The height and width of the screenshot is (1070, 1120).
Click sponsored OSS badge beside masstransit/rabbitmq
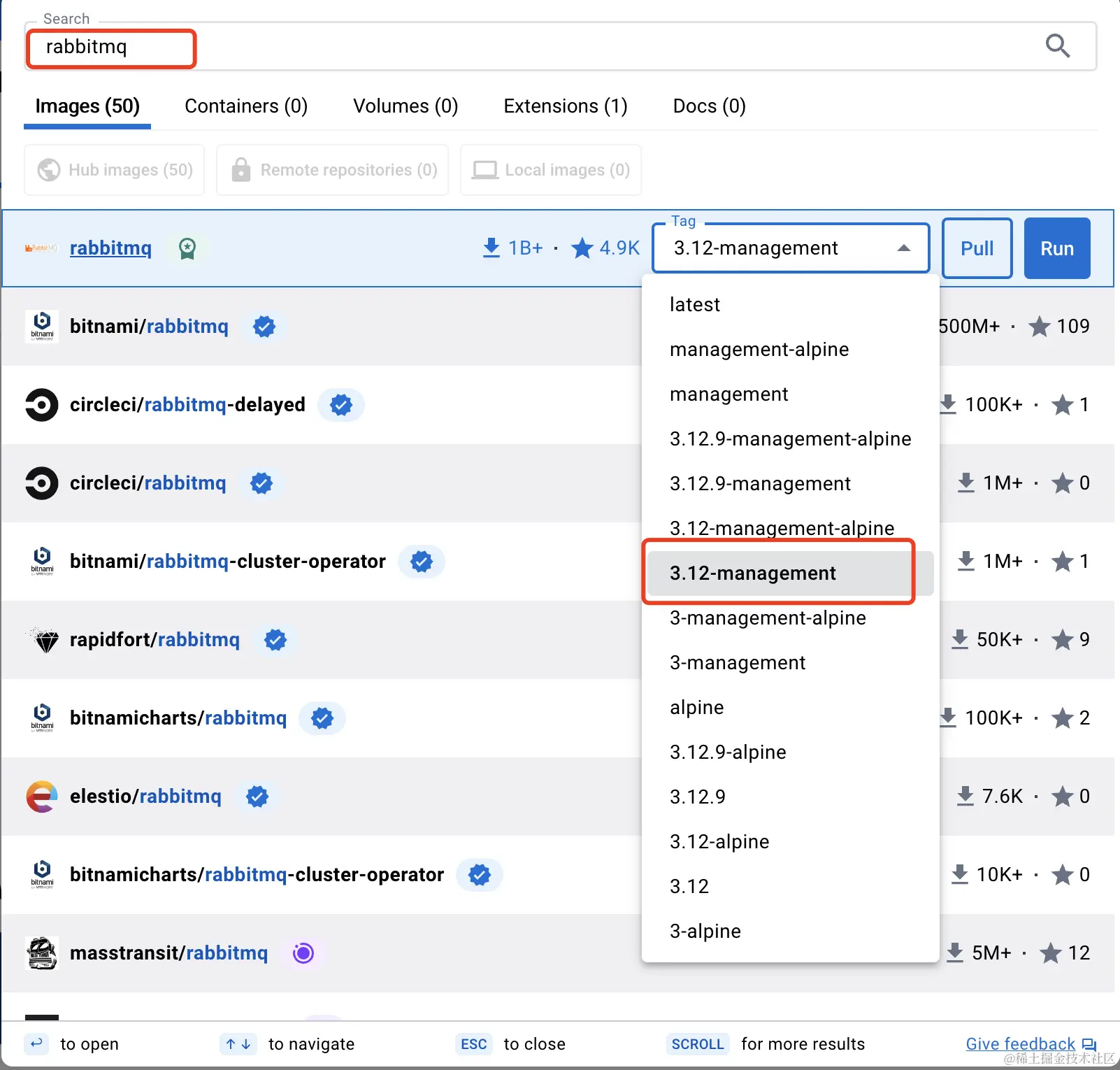pos(303,953)
